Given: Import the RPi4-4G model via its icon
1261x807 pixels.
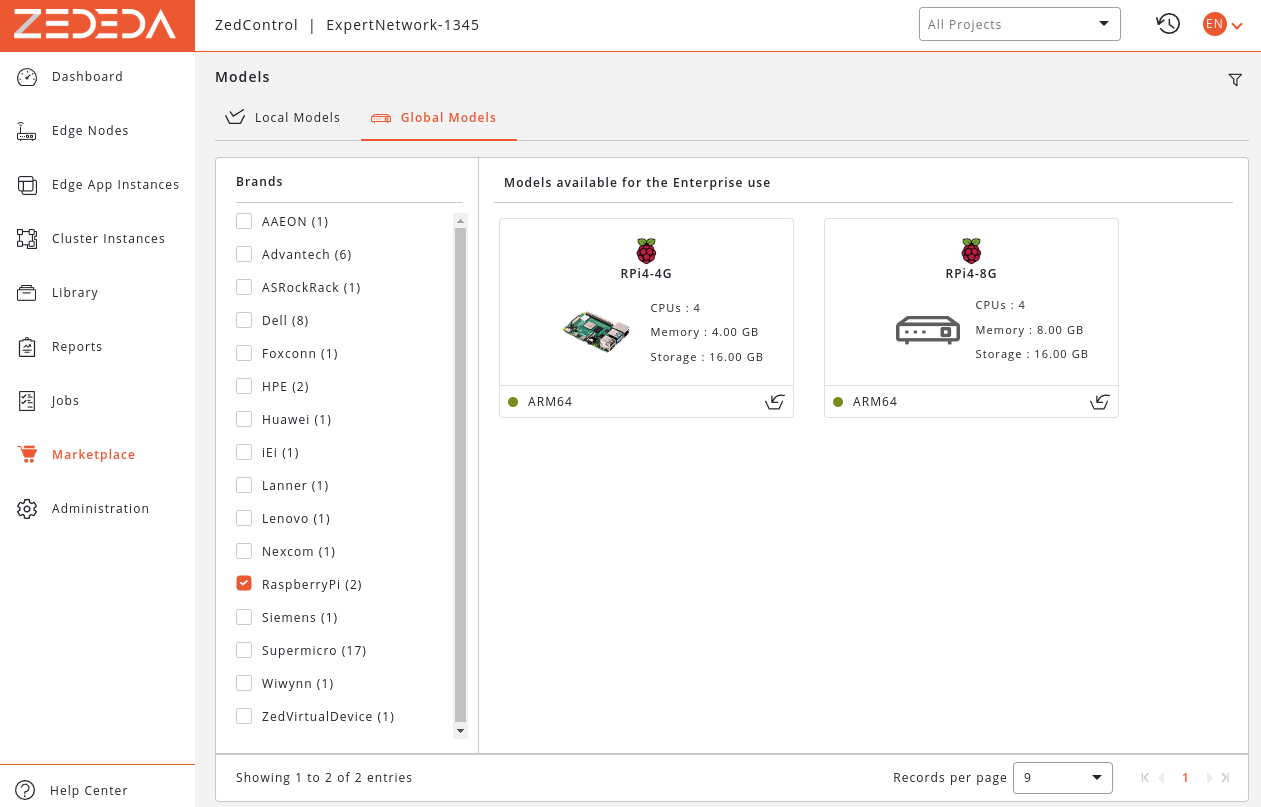Looking at the screenshot, I should pyautogui.click(x=774, y=402).
